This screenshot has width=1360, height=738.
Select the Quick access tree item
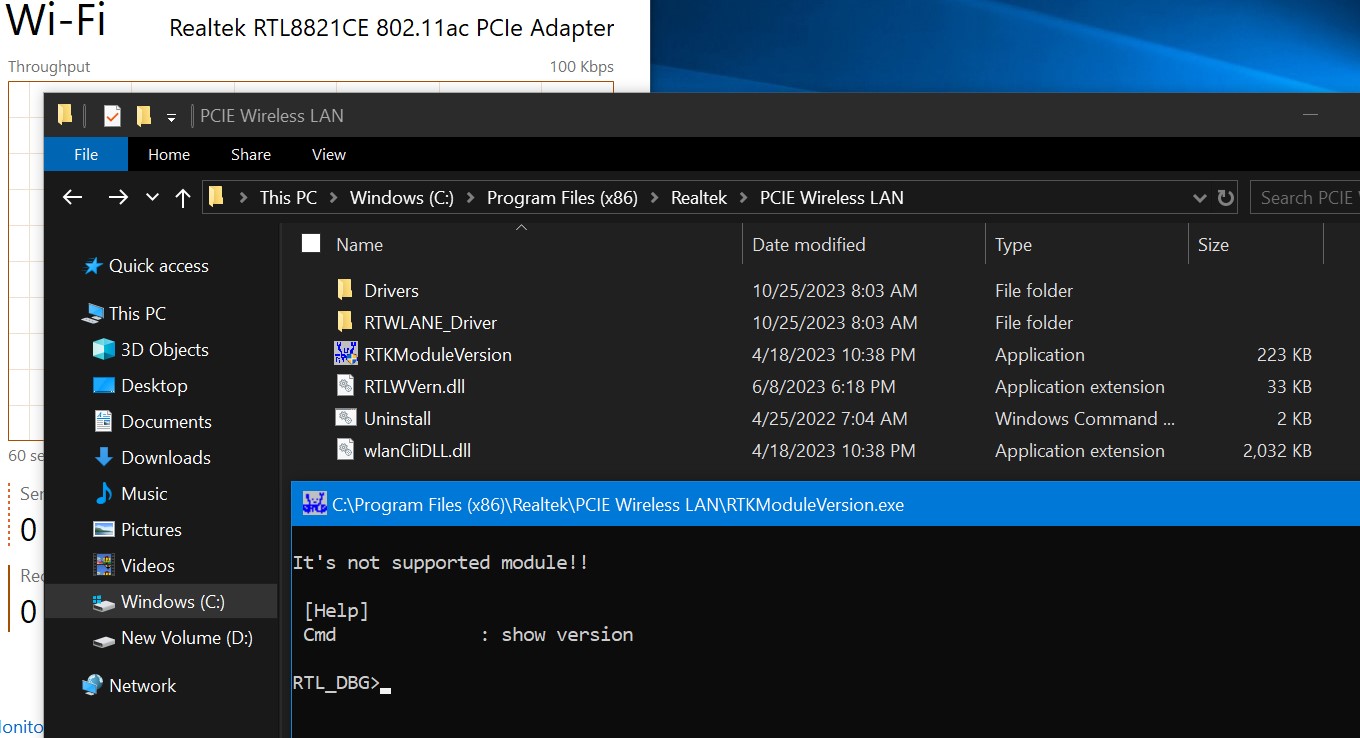[158, 266]
